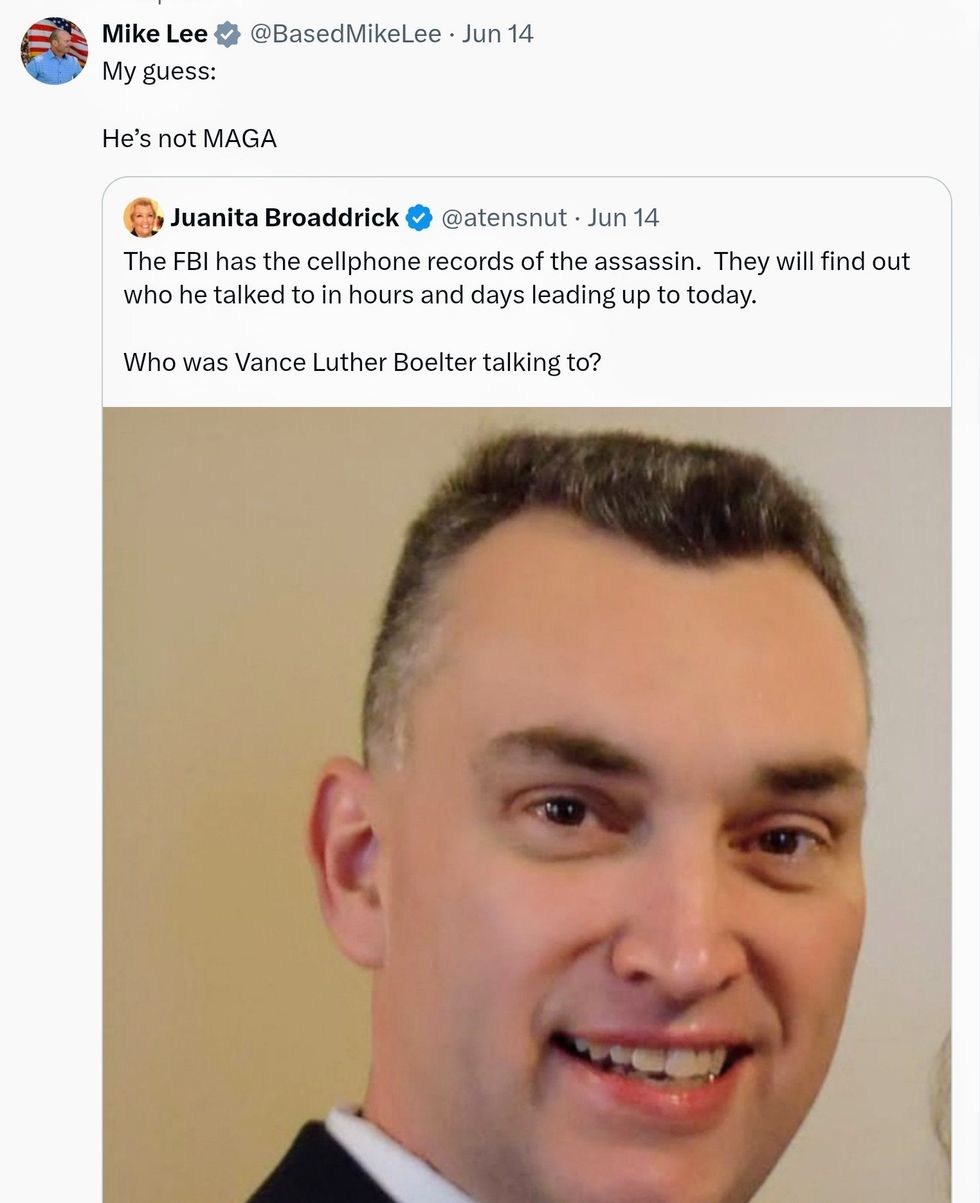Visit the @BasedMikeLee handle

point(345,34)
